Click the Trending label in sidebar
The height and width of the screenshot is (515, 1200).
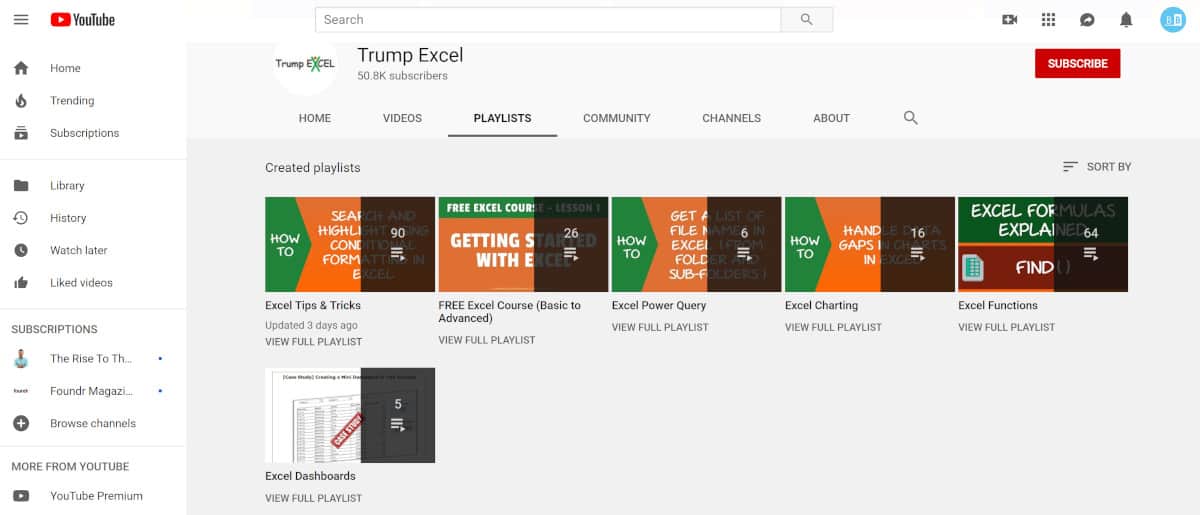point(72,100)
